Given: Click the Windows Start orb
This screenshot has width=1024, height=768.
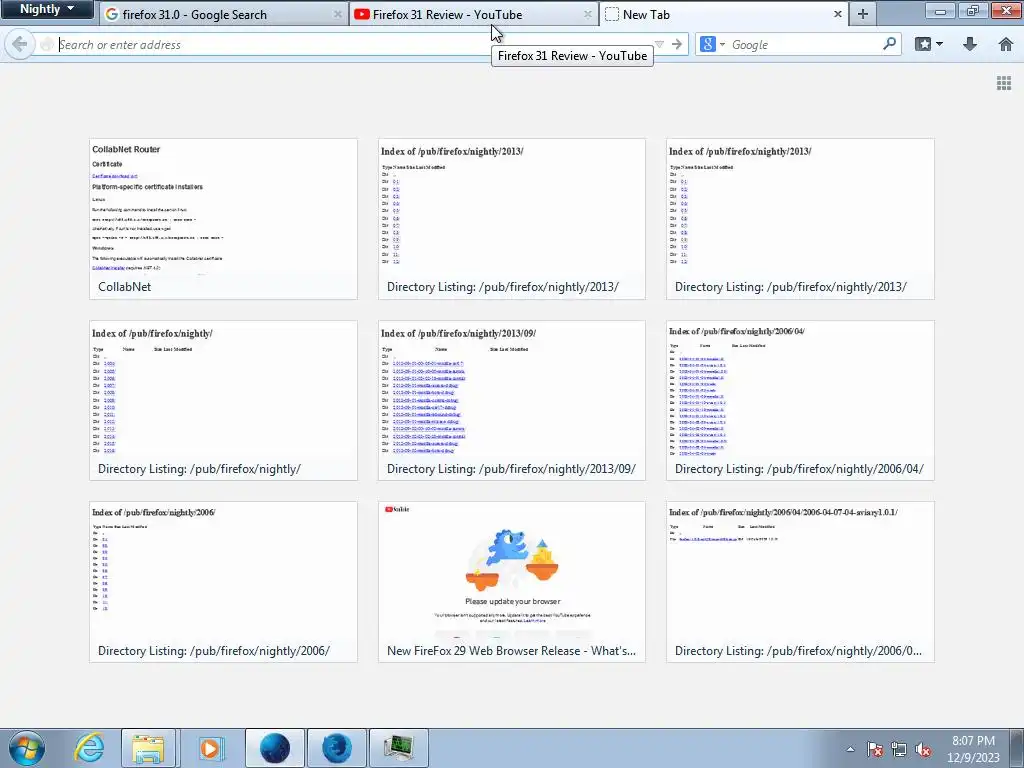Looking at the screenshot, I should click(x=27, y=748).
